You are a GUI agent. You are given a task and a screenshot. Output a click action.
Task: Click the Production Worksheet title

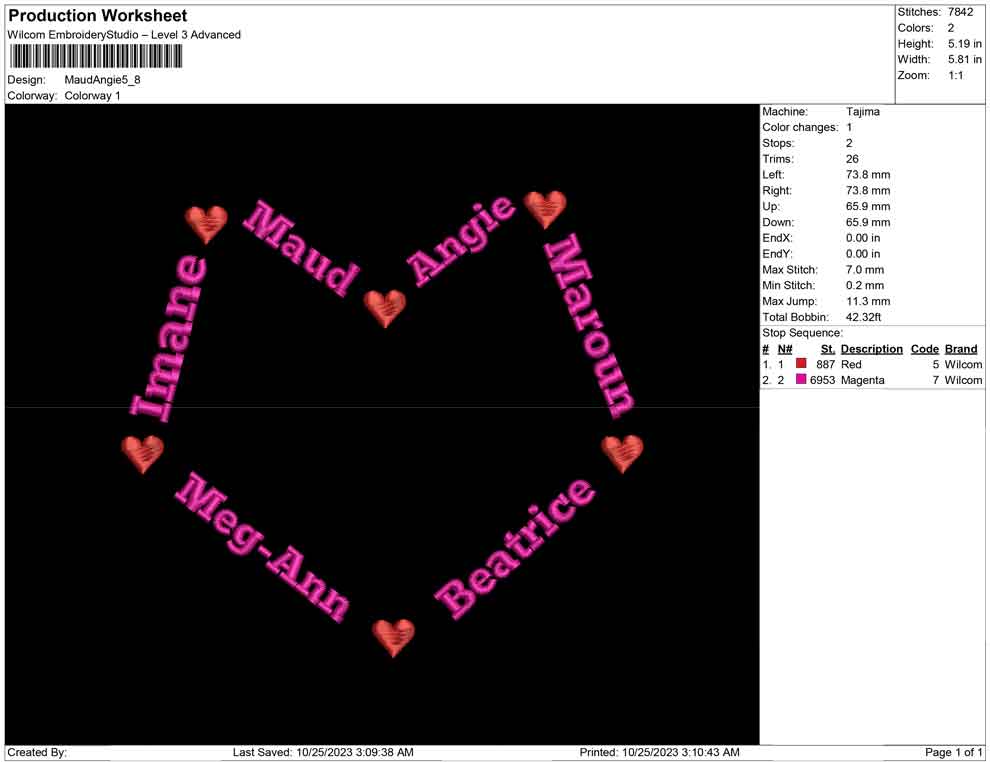pos(98,16)
